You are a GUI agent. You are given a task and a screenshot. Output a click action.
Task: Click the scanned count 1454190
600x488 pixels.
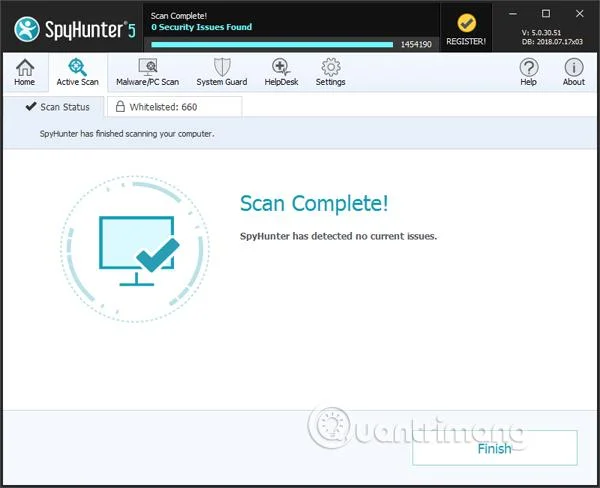pos(416,44)
